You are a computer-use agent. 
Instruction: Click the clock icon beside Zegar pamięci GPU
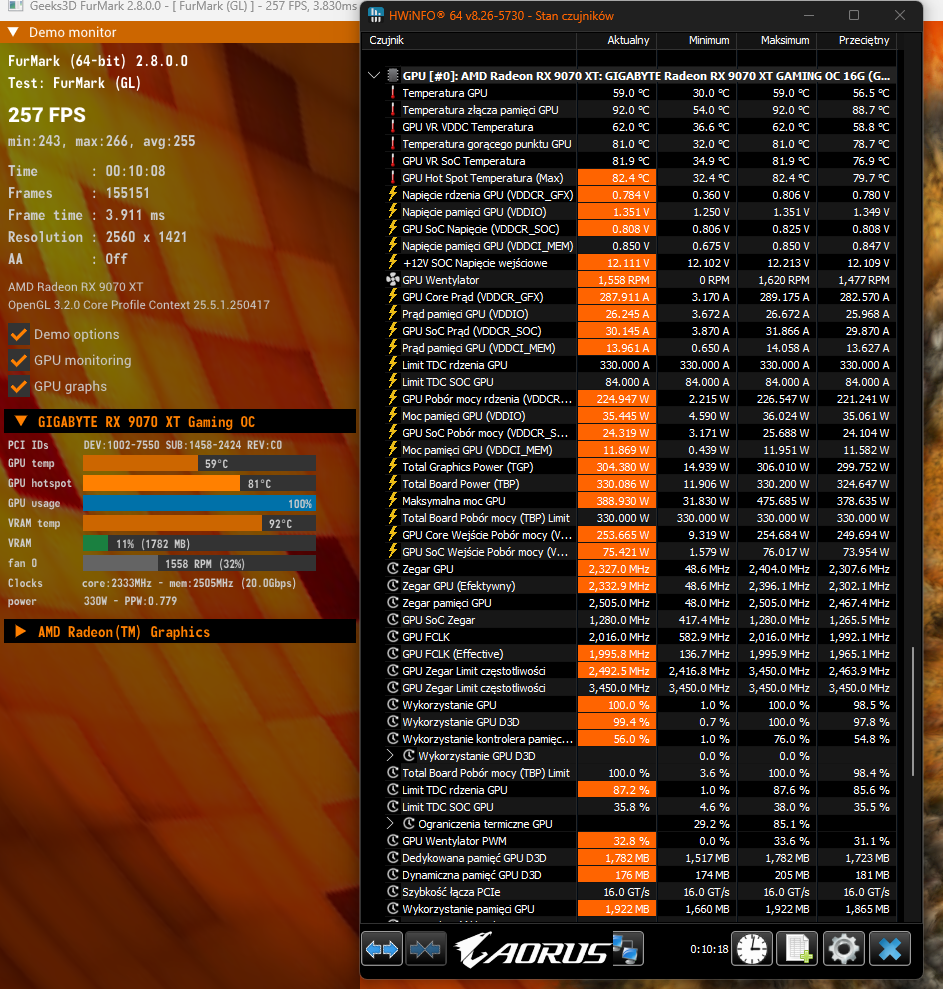(392, 603)
